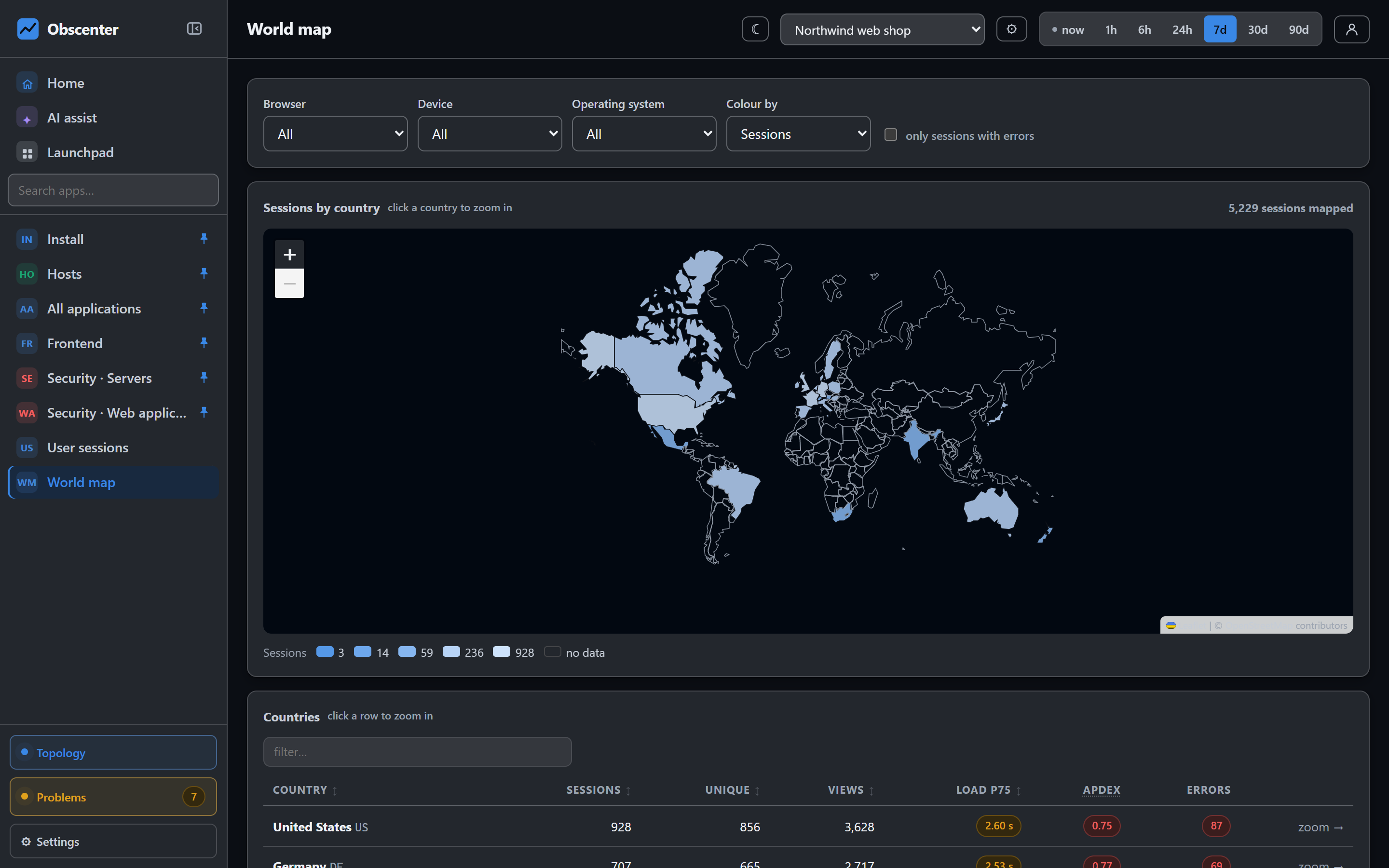Image resolution: width=1389 pixels, height=868 pixels.
Task: Click zoom link for United States row
Action: pyautogui.click(x=1320, y=827)
